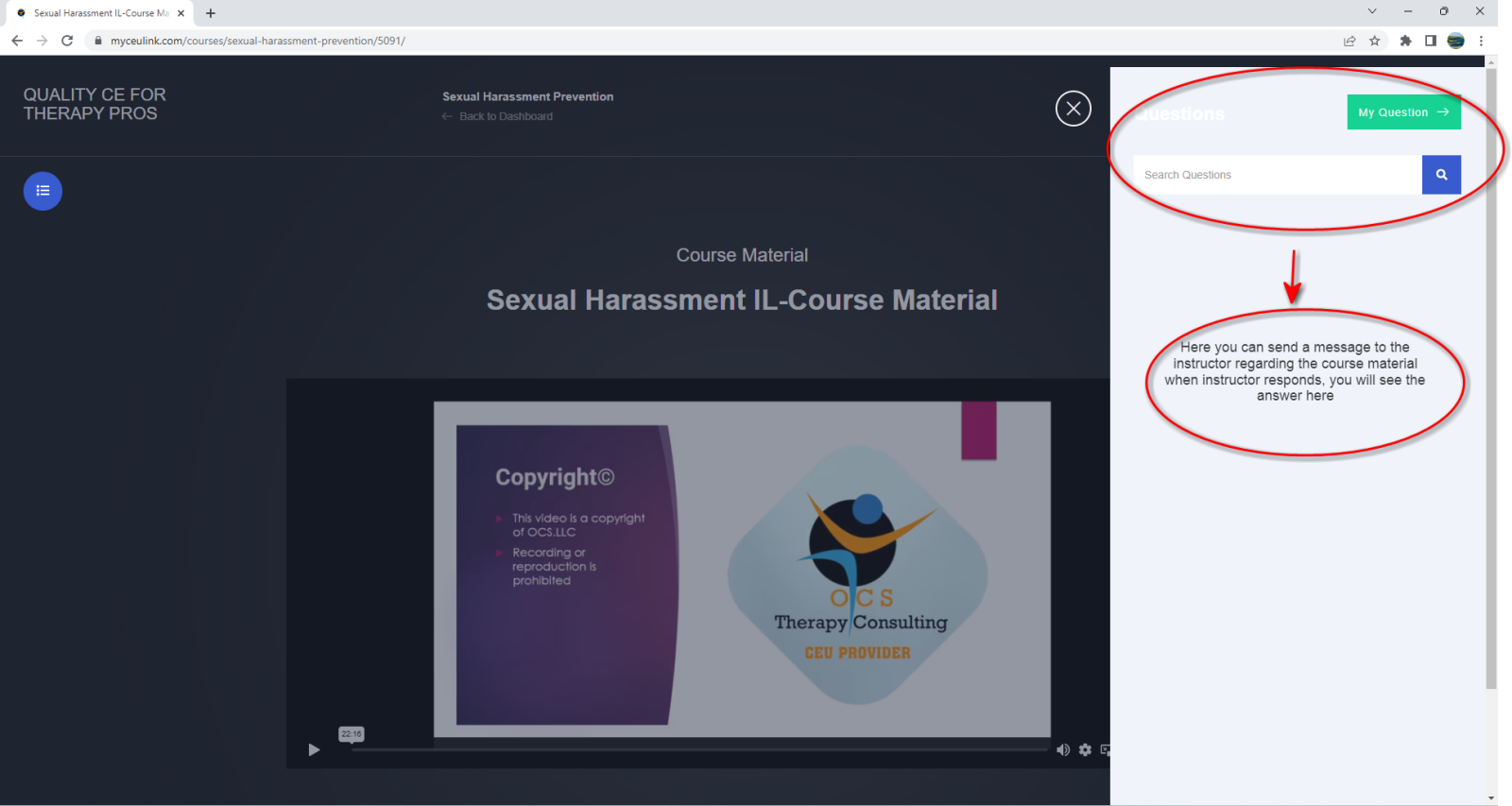1512x806 pixels.
Task: Expand the tab search chevron
Action: (1372, 11)
